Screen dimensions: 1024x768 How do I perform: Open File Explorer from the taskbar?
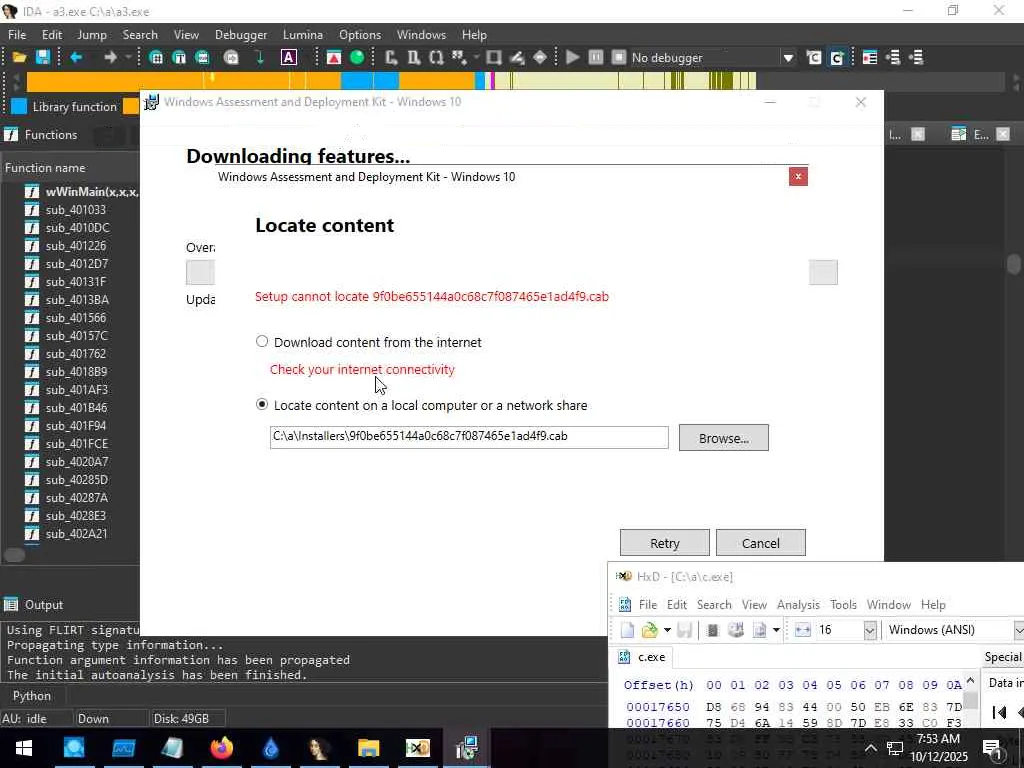(368, 748)
